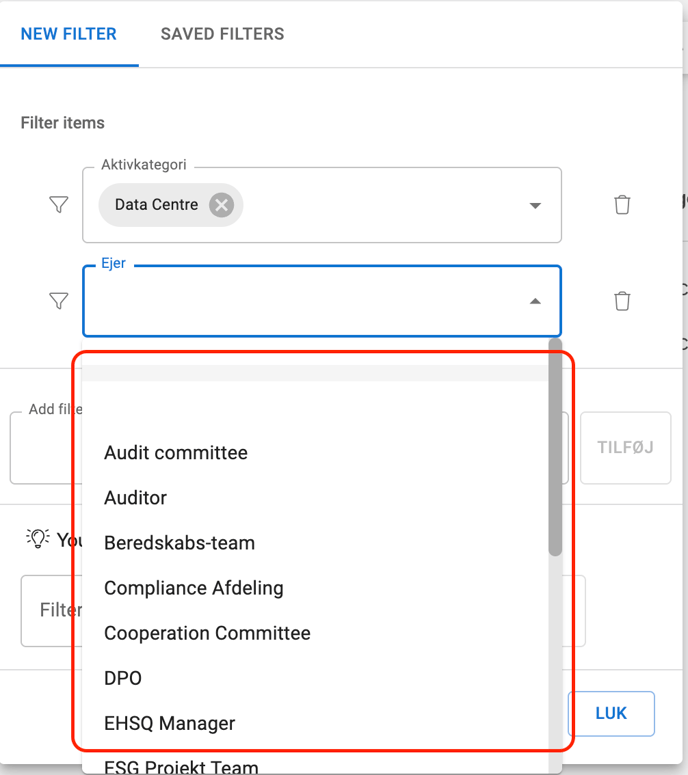Select DPO from the Ejer list
This screenshot has height=775, width=688.
point(123,678)
